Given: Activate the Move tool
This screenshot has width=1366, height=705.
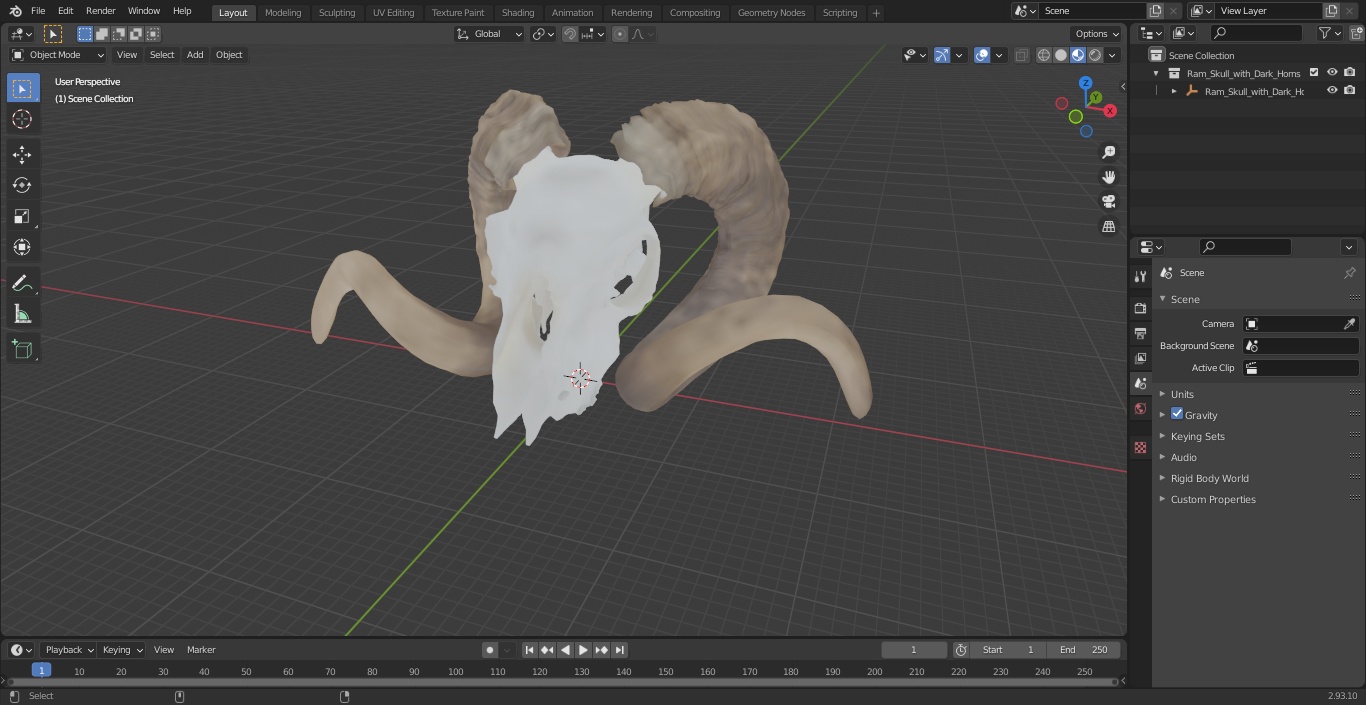Looking at the screenshot, I should pyautogui.click(x=22, y=154).
